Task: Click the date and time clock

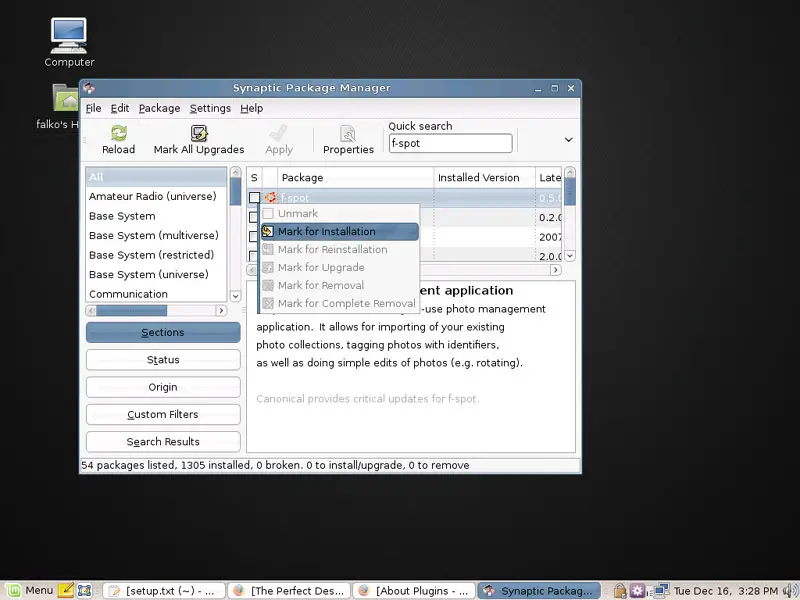Action: 726,591
